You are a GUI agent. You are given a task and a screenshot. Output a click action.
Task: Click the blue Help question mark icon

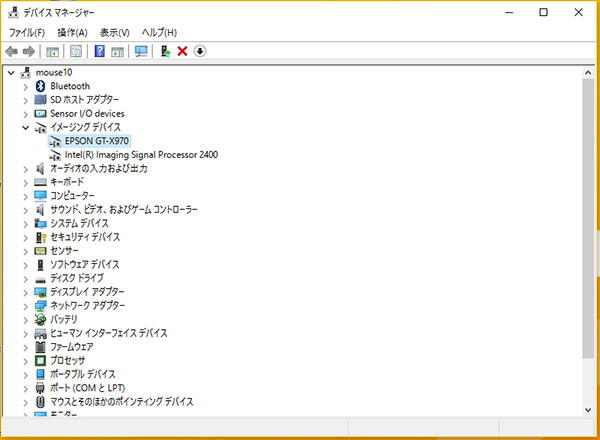point(99,51)
